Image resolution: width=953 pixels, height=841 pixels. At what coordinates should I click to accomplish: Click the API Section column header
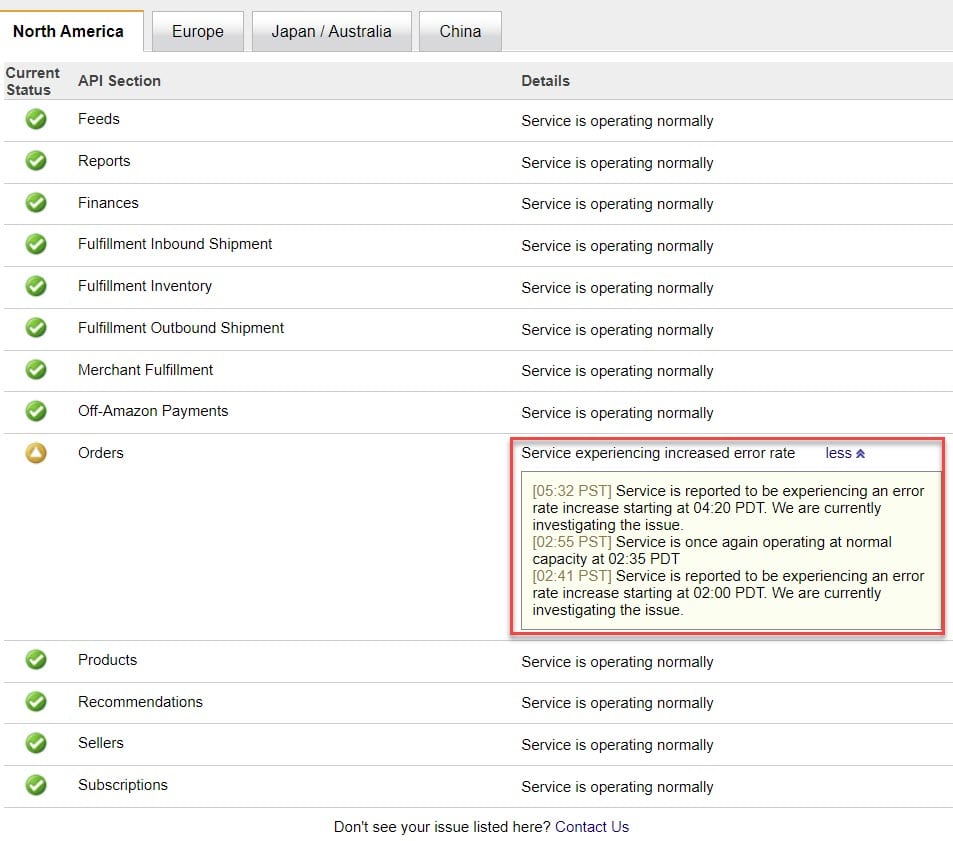[x=119, y=81]
